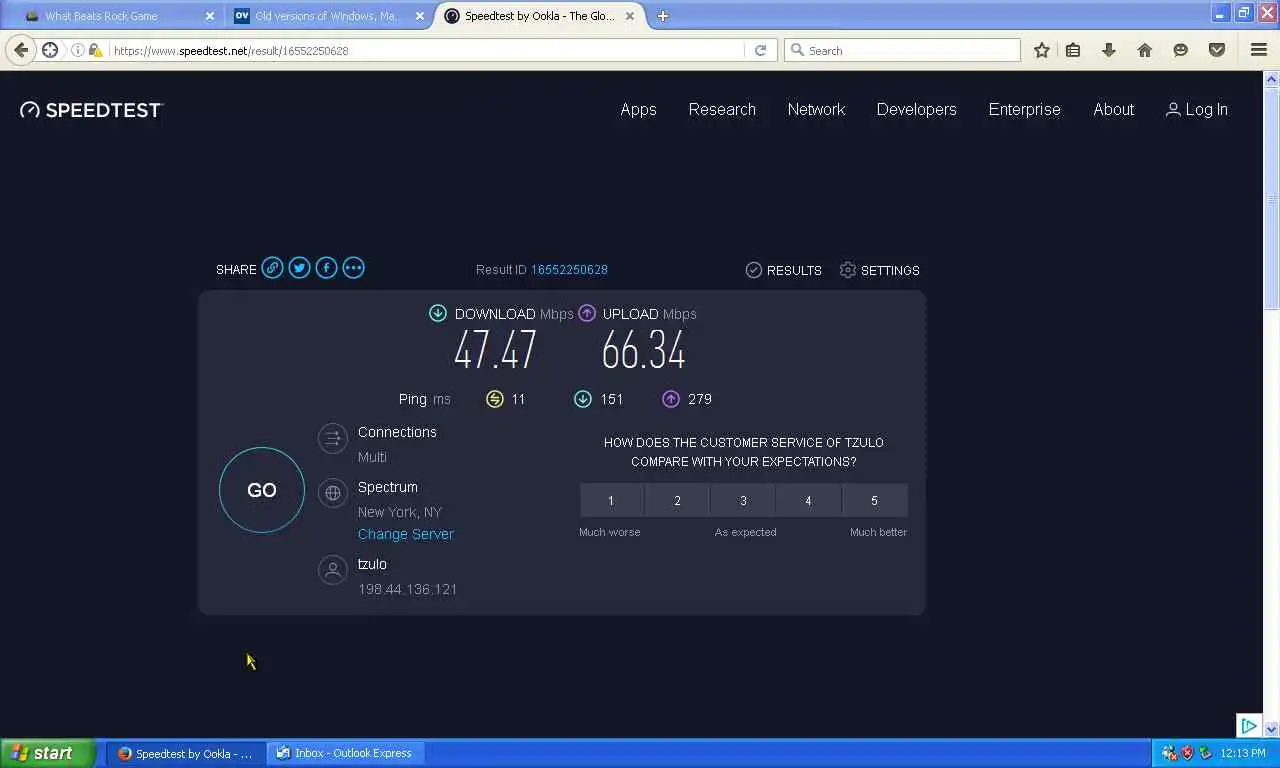This screenshot has height=768, width=1280.
Task: Open the downloads arrow icon
Action: (x=1109, y=50)
